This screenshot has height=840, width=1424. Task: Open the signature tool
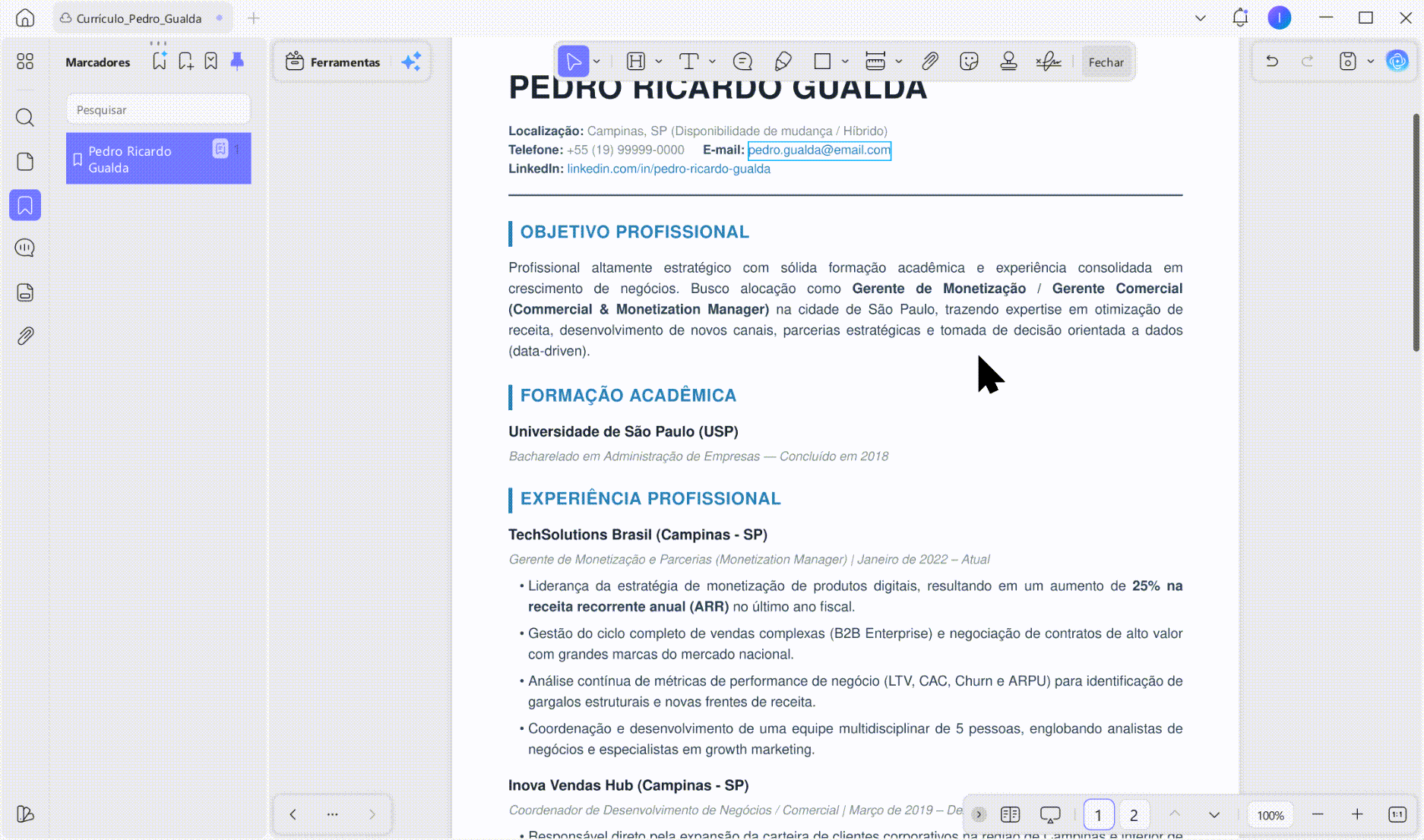(1049, 62)
